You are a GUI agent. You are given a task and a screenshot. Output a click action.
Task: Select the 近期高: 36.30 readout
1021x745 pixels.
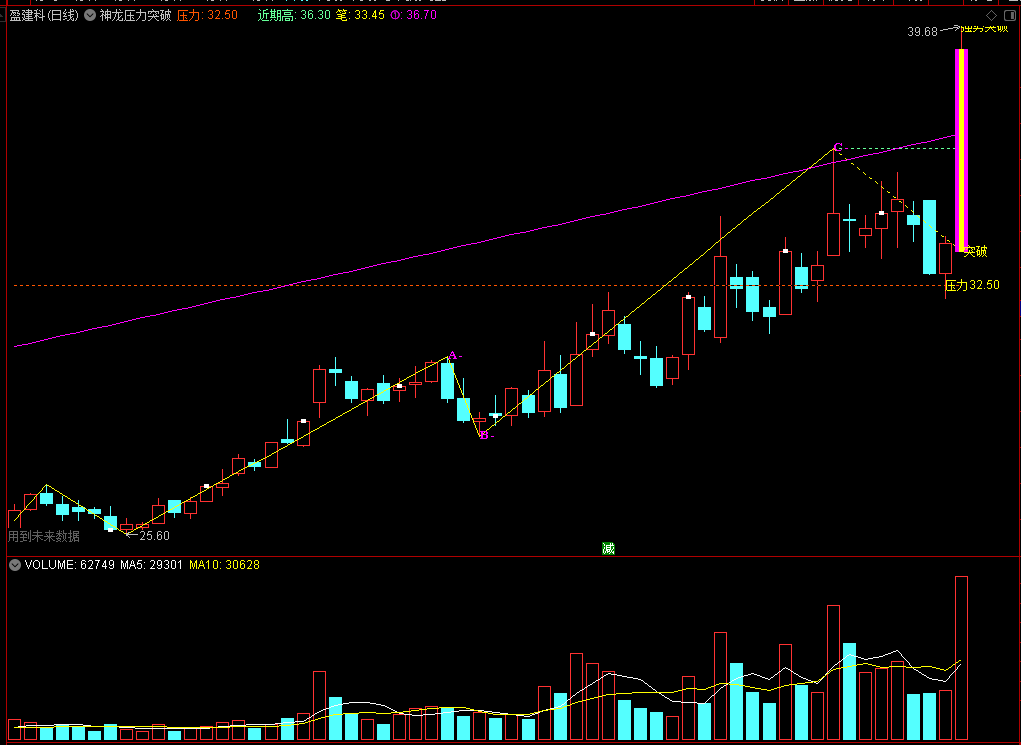coord(294,15)
